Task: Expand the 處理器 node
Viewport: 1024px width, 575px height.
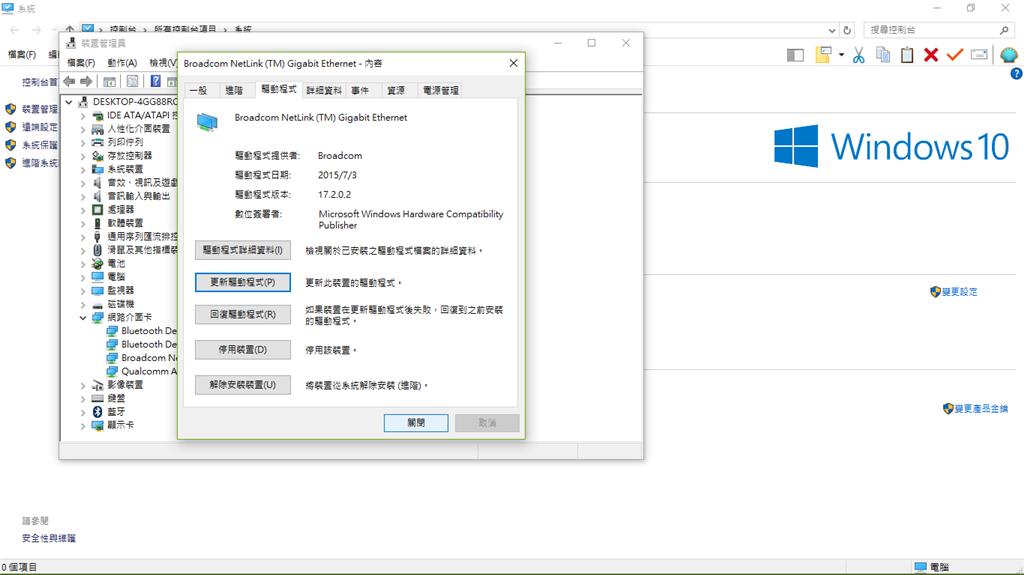Action: point(83,210)
